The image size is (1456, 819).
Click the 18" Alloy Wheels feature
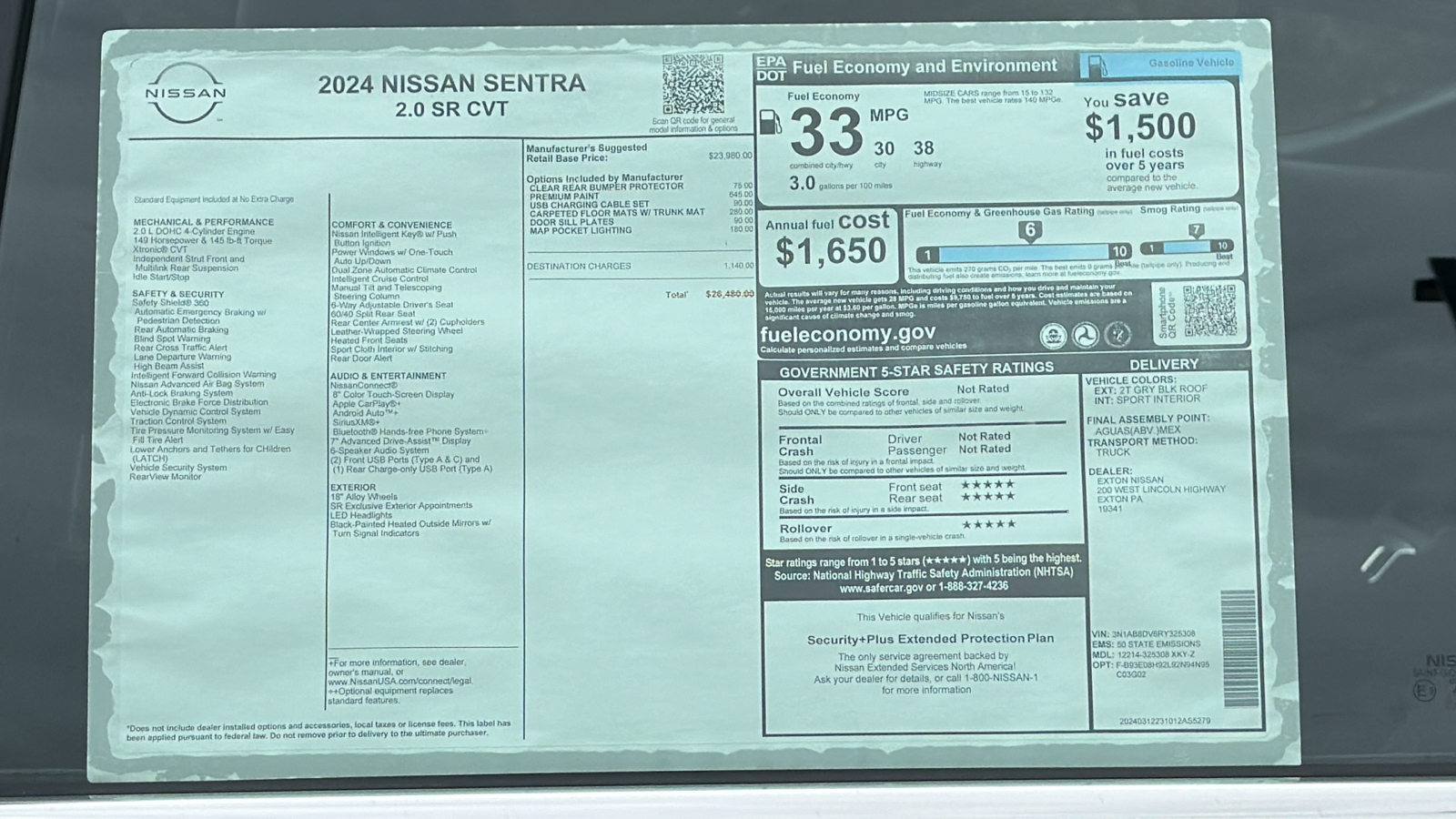[x=364, y=497]
